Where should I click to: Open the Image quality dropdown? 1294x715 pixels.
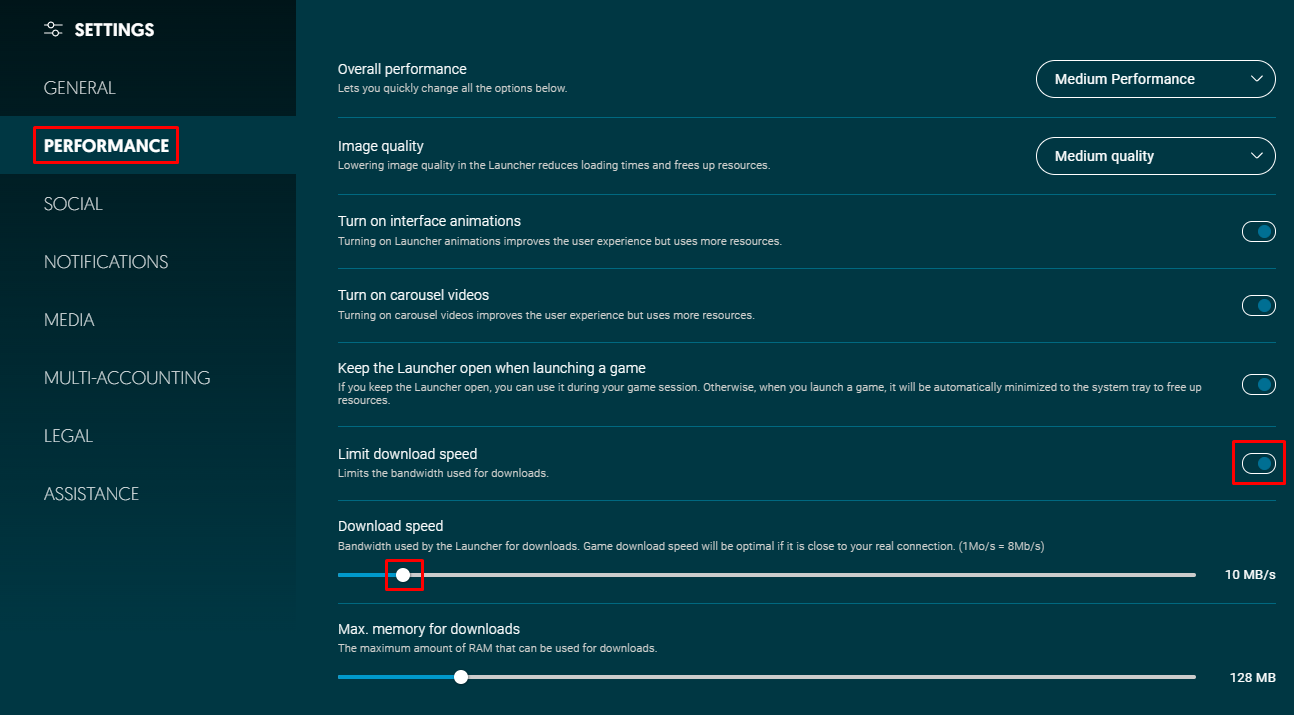[1155, 156]
